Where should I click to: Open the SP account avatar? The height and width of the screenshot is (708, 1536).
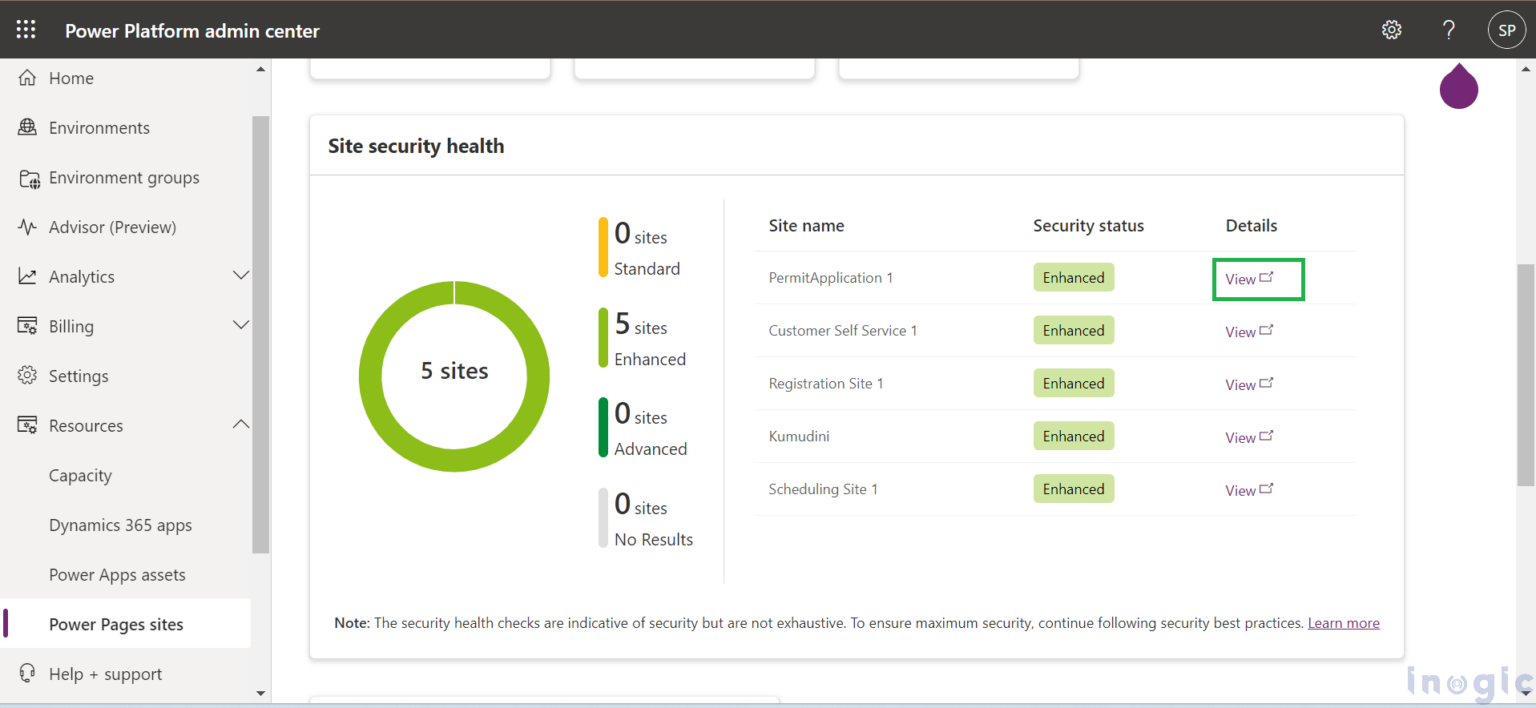click(1507, 30)
